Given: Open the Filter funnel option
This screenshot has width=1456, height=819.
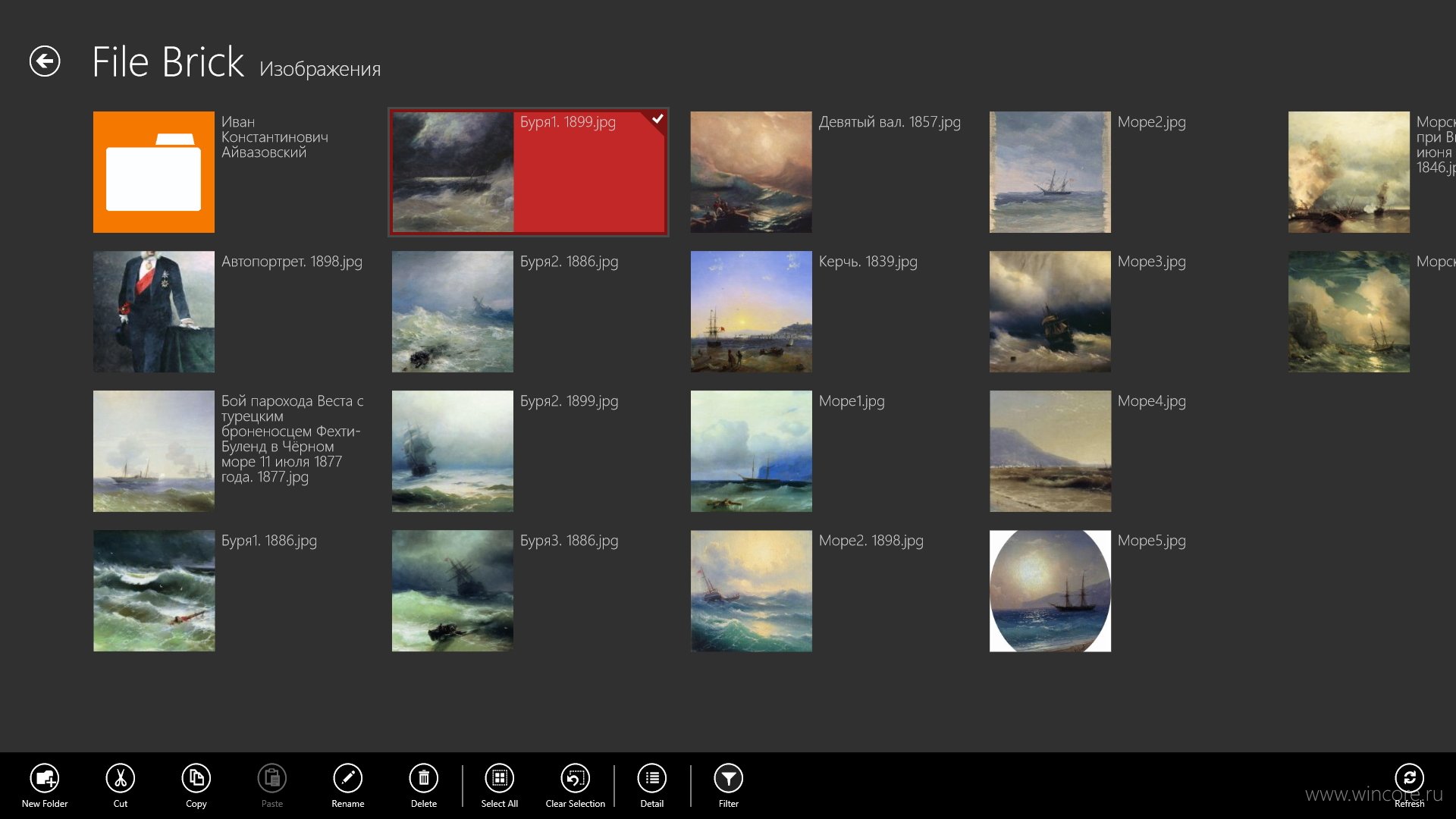Looking at the screenshot, I should [x=729, y=778].
